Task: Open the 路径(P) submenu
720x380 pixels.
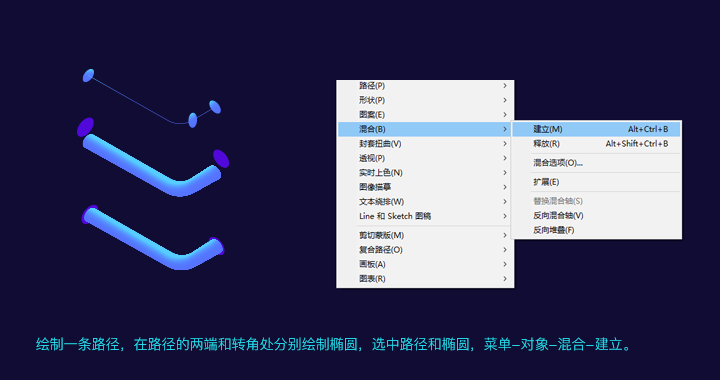Action: pyautogui.click(x=425, y=86)
